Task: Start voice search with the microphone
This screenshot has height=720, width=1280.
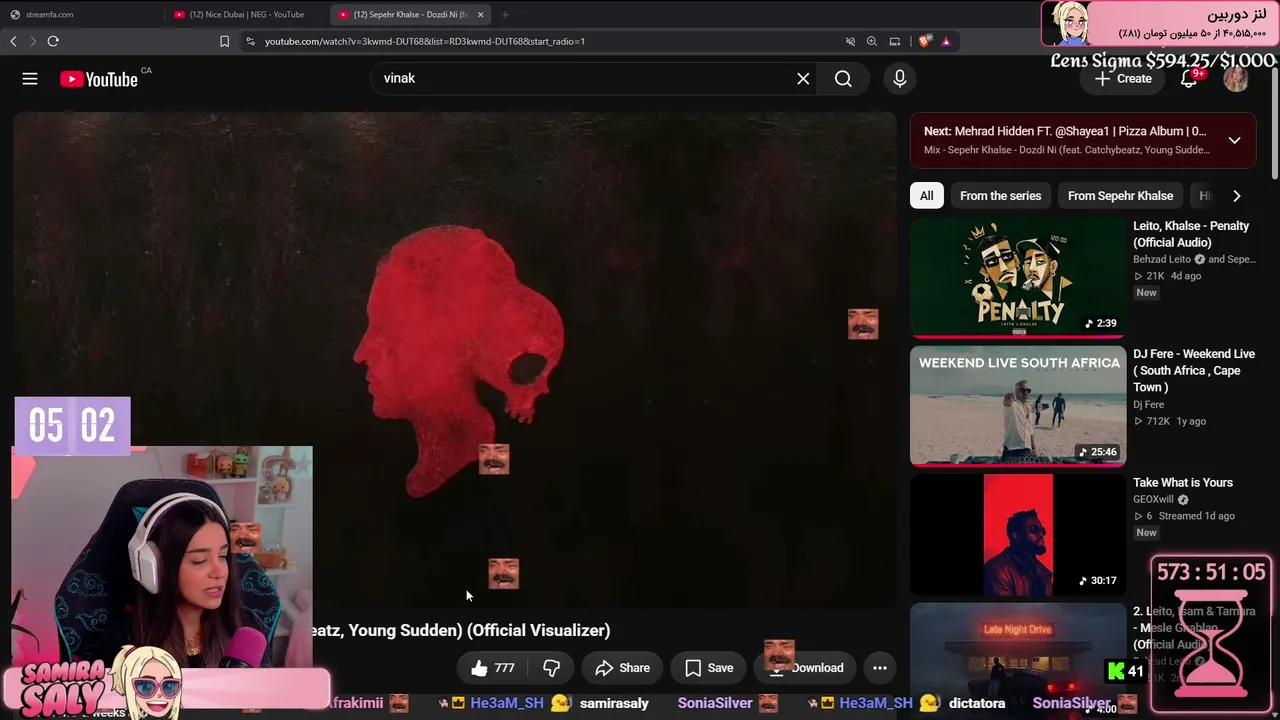Action: [x=900, y=79]
